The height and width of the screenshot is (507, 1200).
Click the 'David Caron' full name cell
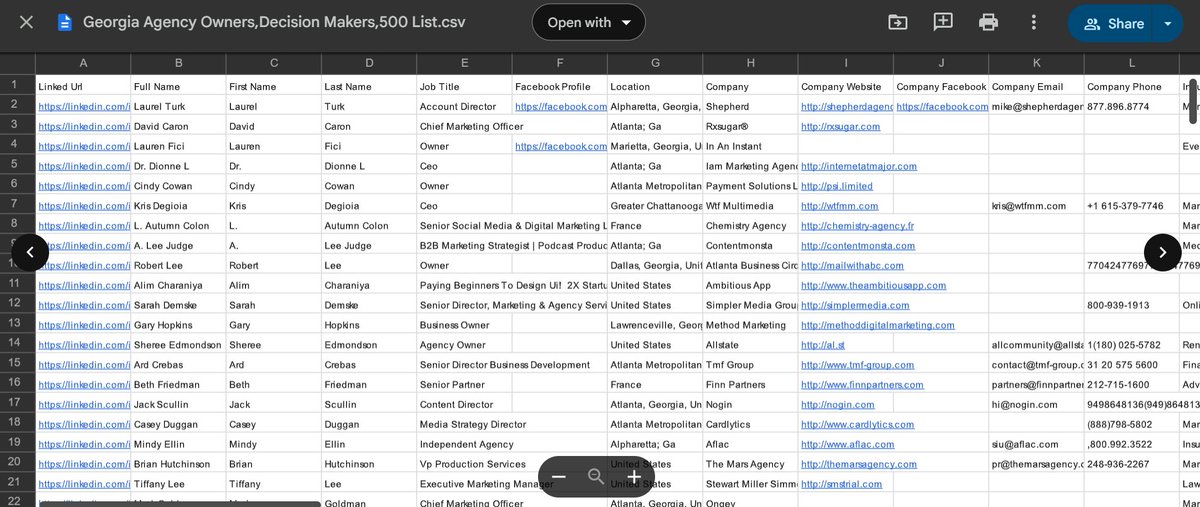[178, 126]
